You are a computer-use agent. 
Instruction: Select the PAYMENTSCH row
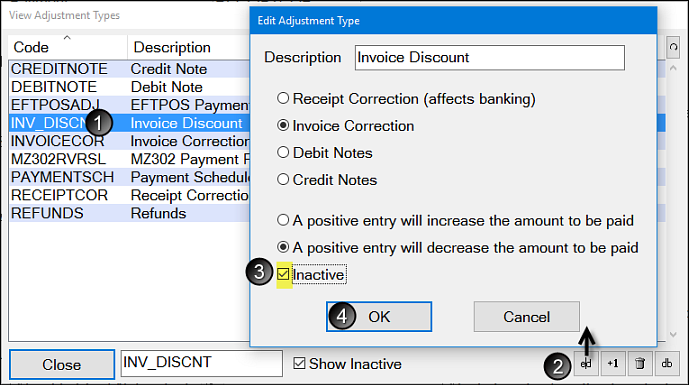coord(129,177)
